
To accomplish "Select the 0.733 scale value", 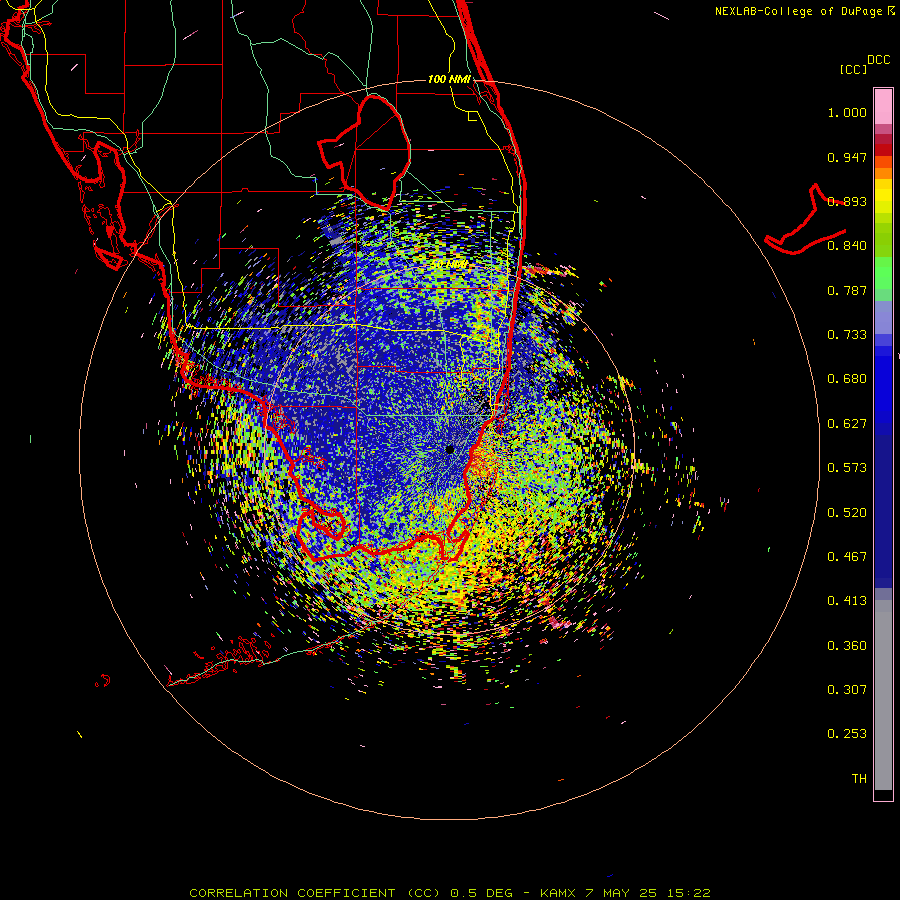I will (847, 335).
